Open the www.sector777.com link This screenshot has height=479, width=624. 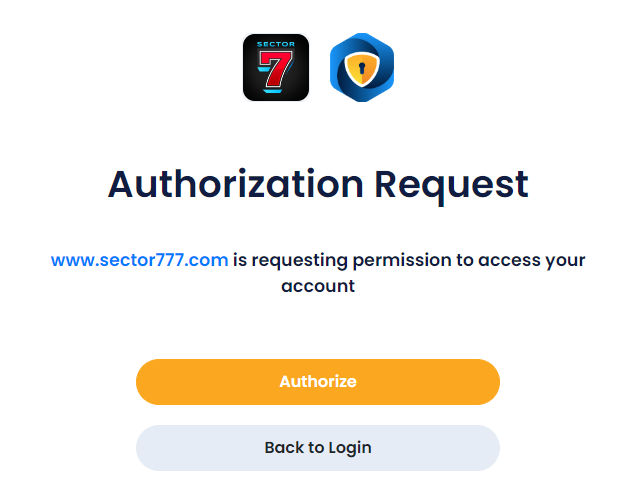coord(139,260)
